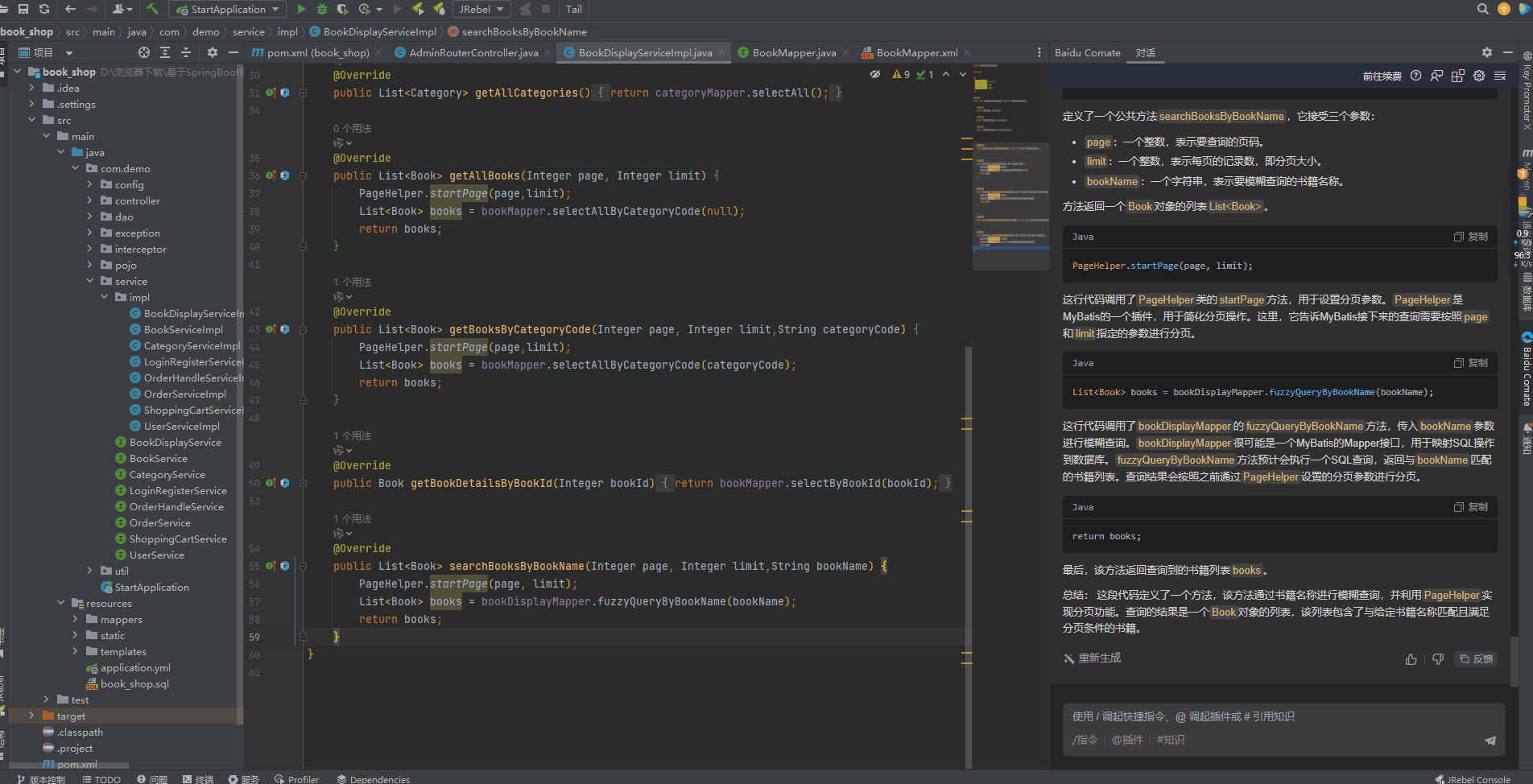This screenshot has width=1533, height=784.
Task: Open Baidu Comate panel settings gear
Action: click(1487, 52)
